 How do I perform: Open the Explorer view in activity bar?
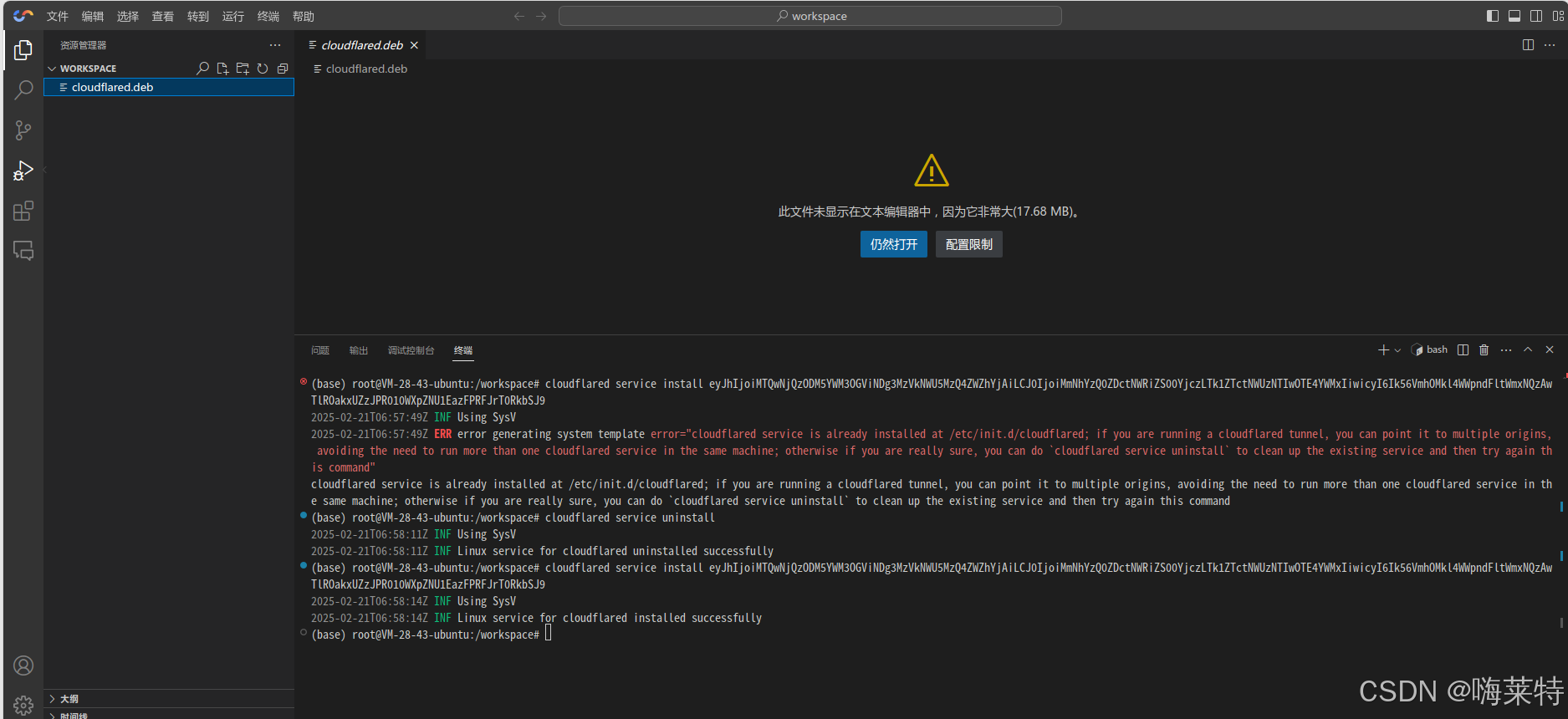click(x=23, y=50)
